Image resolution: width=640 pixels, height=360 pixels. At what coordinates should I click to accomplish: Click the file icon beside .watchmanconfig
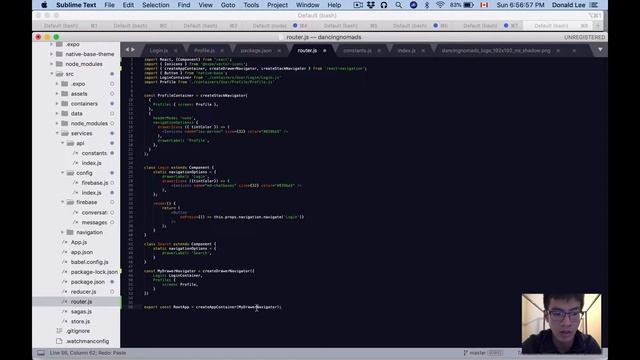click(59, 341)
